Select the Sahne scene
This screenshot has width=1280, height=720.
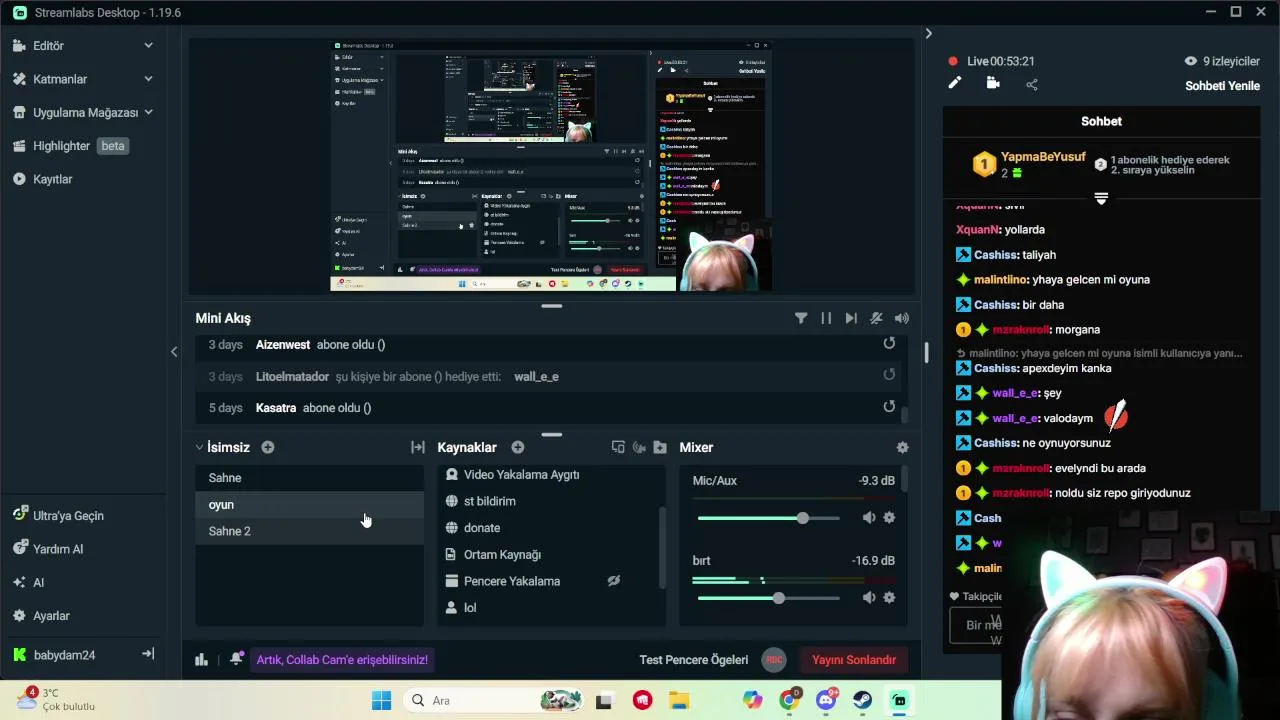point(309,478)
